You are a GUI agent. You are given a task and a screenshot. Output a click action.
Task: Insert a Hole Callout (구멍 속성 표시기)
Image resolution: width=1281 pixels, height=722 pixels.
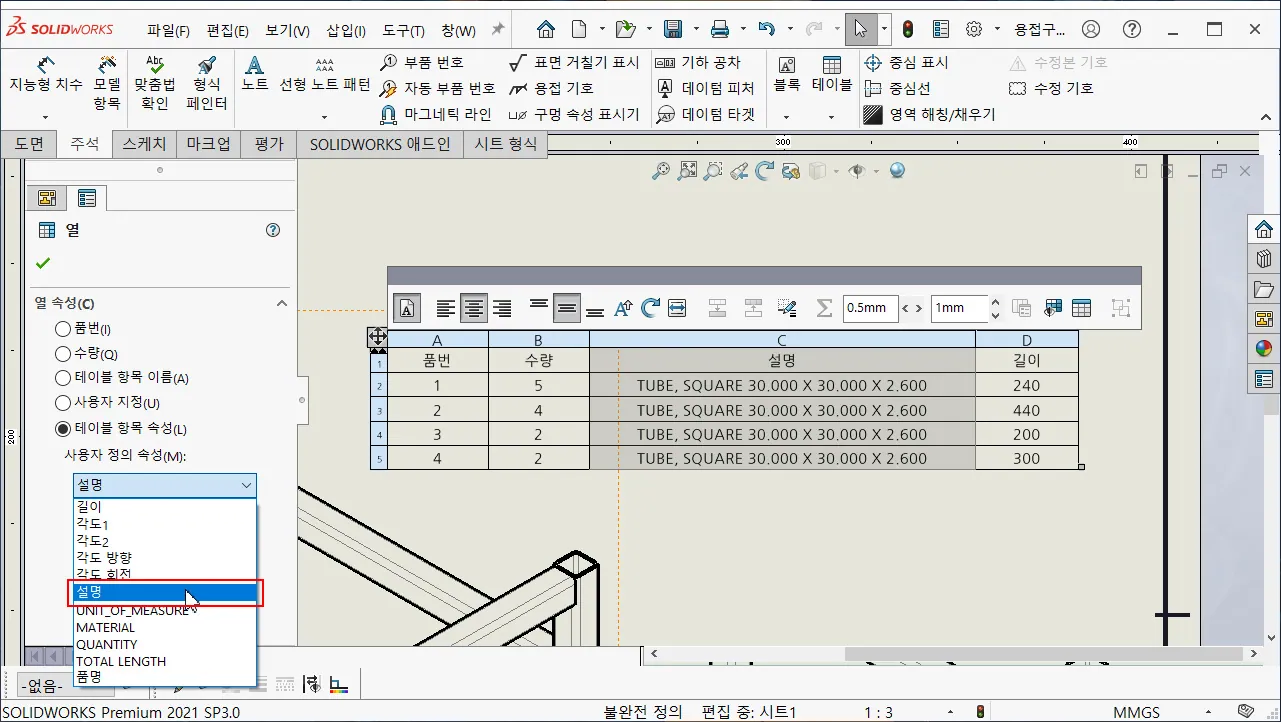coord(574,114)
